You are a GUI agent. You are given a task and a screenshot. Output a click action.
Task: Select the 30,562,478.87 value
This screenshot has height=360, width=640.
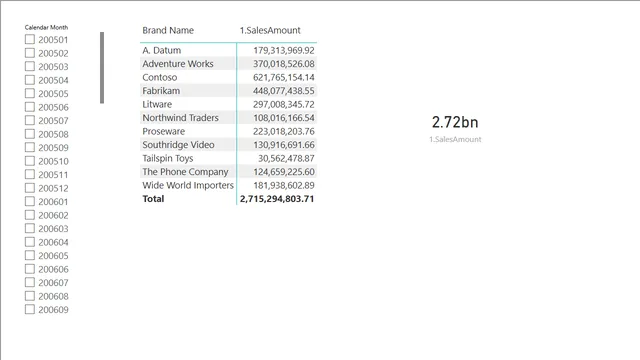pyautogui.click(x=286, y=158)
